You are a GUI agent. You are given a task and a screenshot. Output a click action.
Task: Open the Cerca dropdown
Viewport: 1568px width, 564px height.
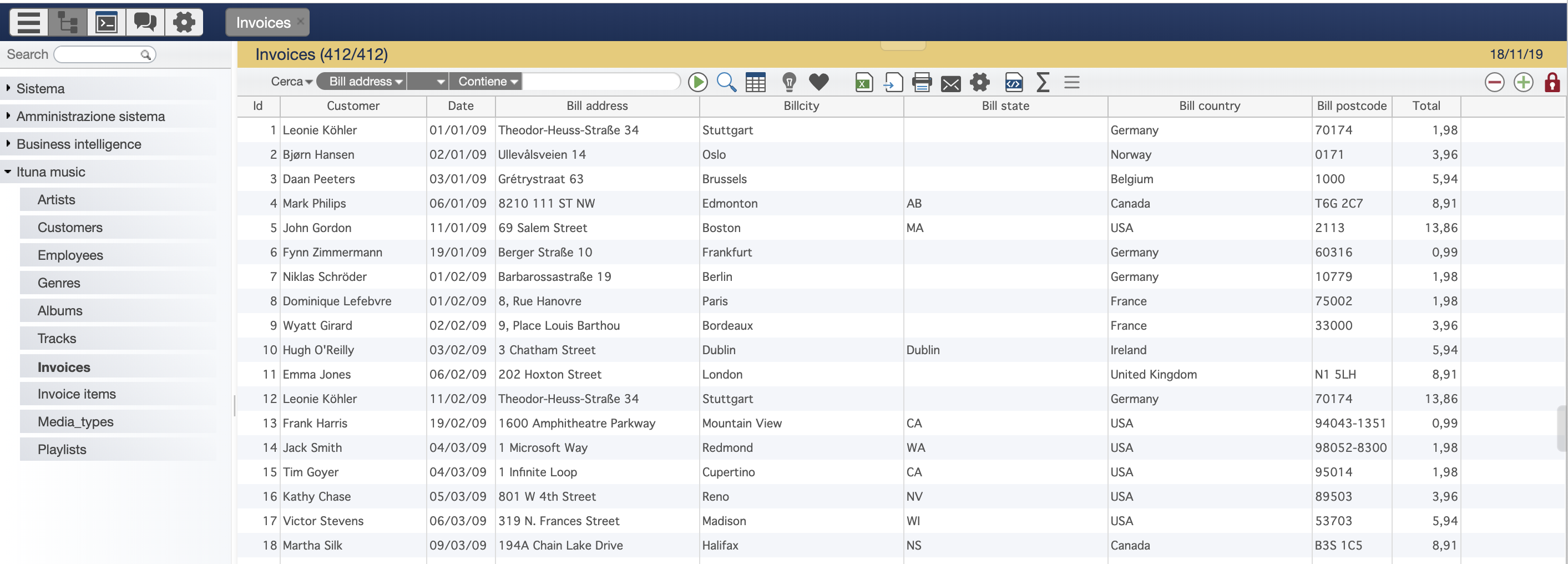coord(291,82)
